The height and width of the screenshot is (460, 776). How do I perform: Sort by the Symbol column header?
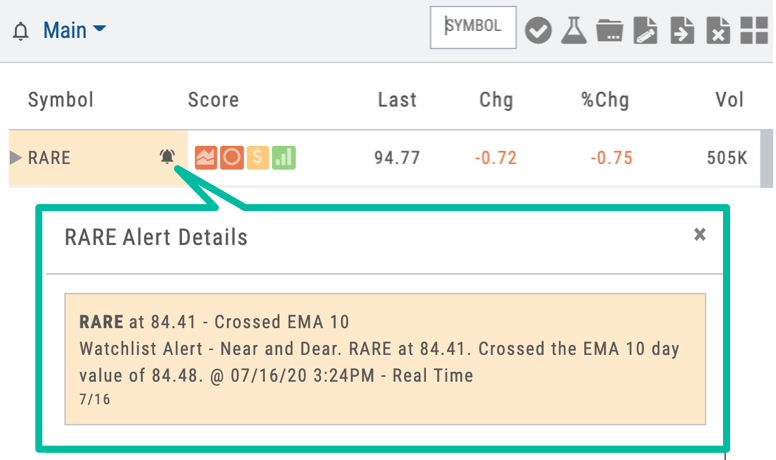(60, 100)
